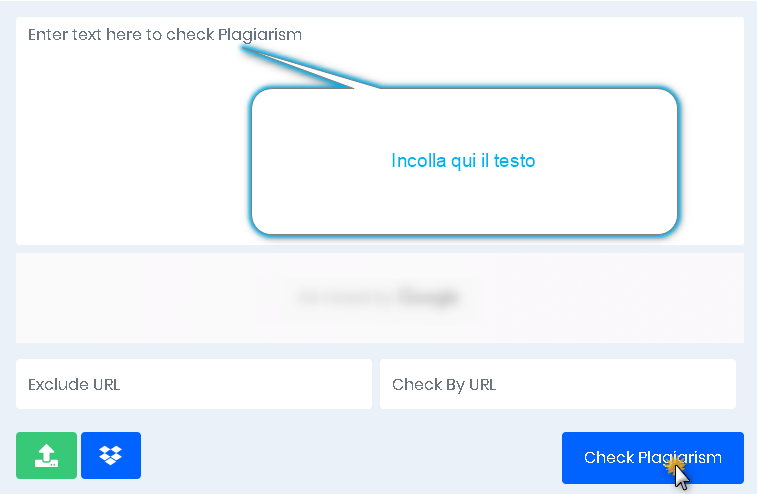Focus the Exclude URL field
Image resolution: width=757 pixels, height=494 pixels.
pyautogui.click(x=194, y=384)
